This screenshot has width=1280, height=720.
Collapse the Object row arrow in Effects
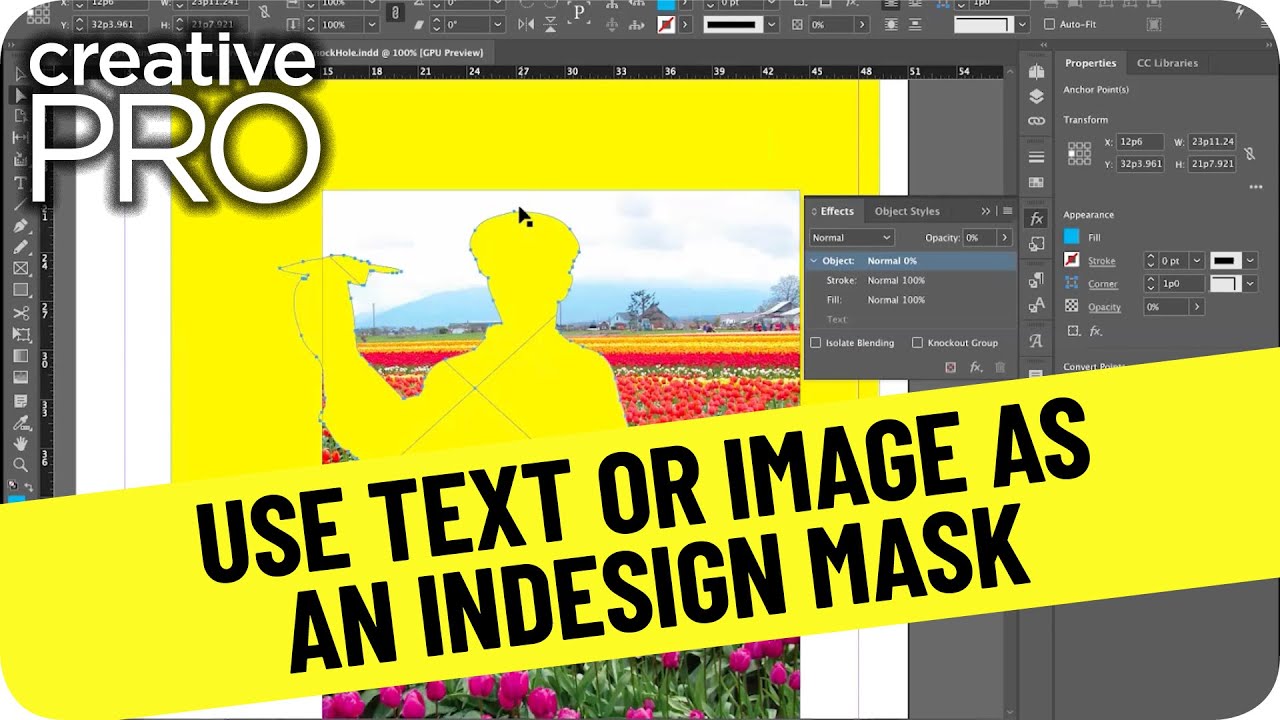[814, 261]
